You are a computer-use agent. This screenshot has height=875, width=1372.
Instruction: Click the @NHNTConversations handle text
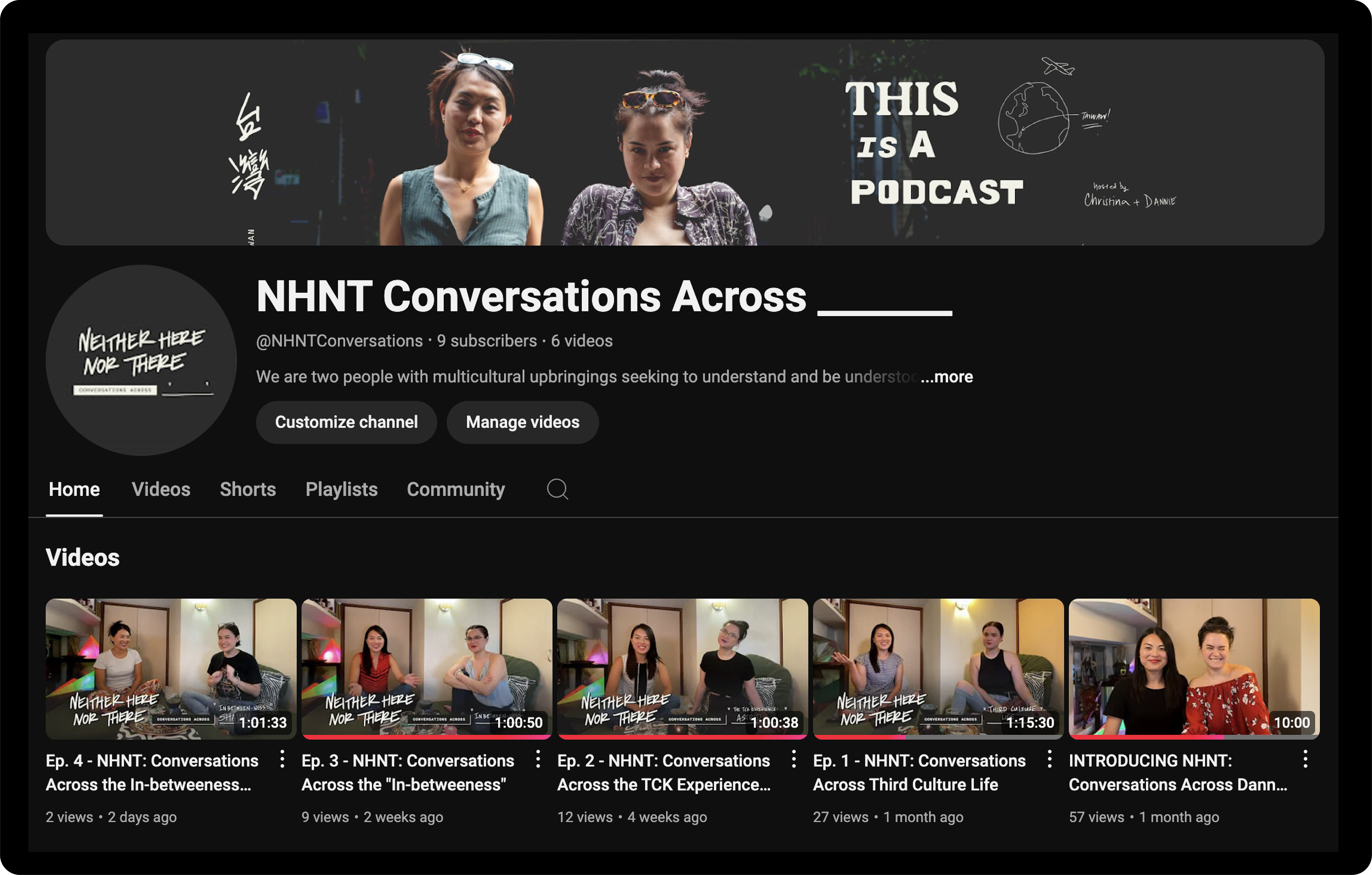click(x=339, y=341)
